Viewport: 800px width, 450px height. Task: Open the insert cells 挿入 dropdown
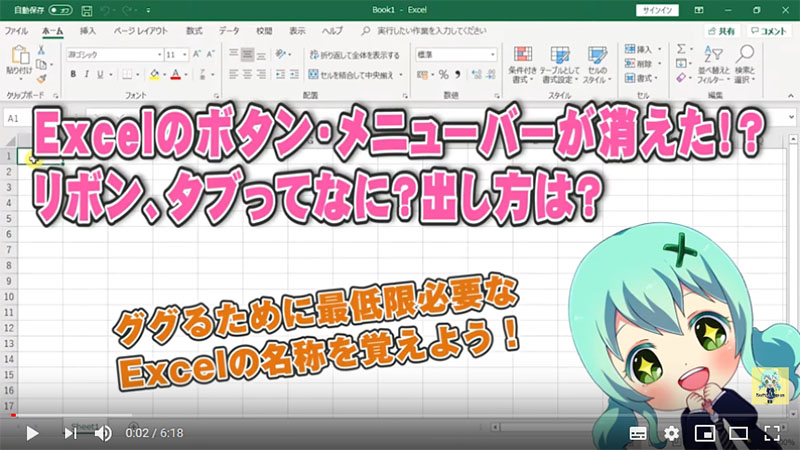(643, 49)
